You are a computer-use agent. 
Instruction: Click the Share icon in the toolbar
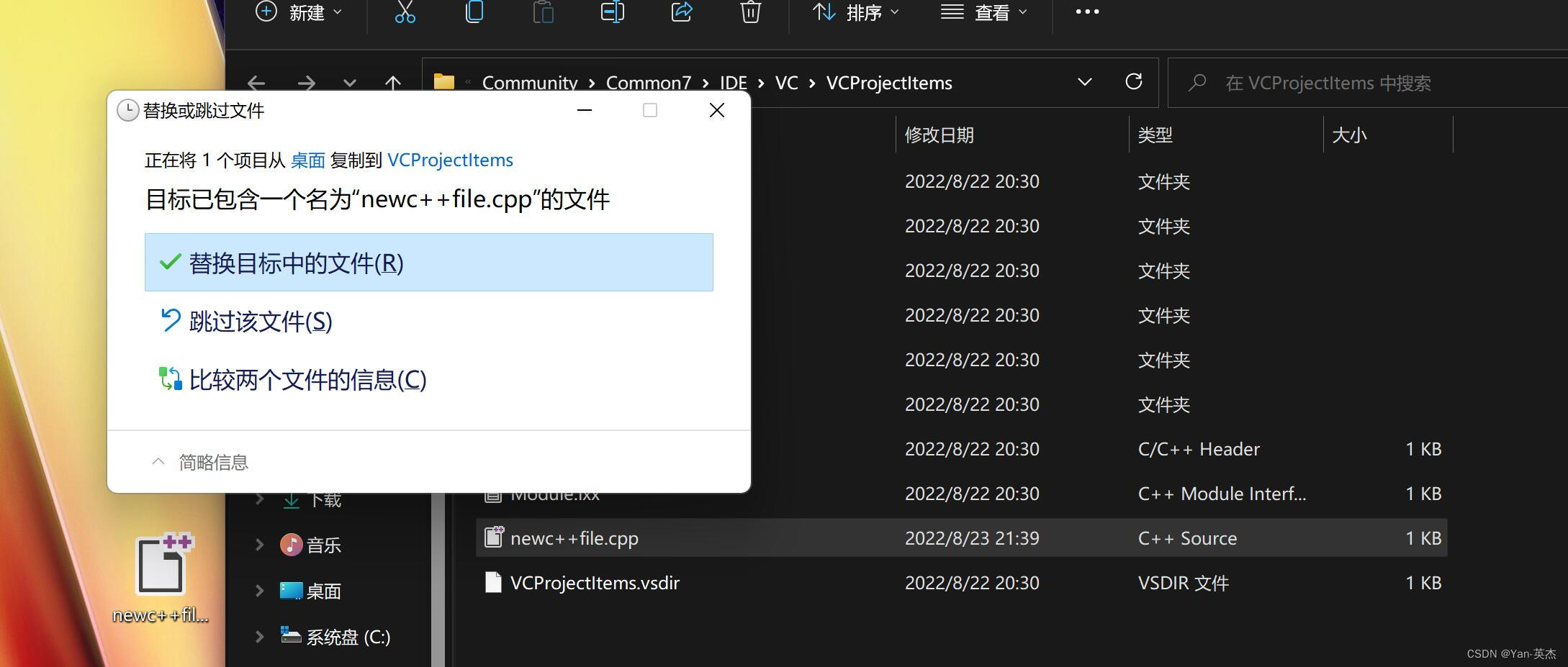click(x=681, y=12)
